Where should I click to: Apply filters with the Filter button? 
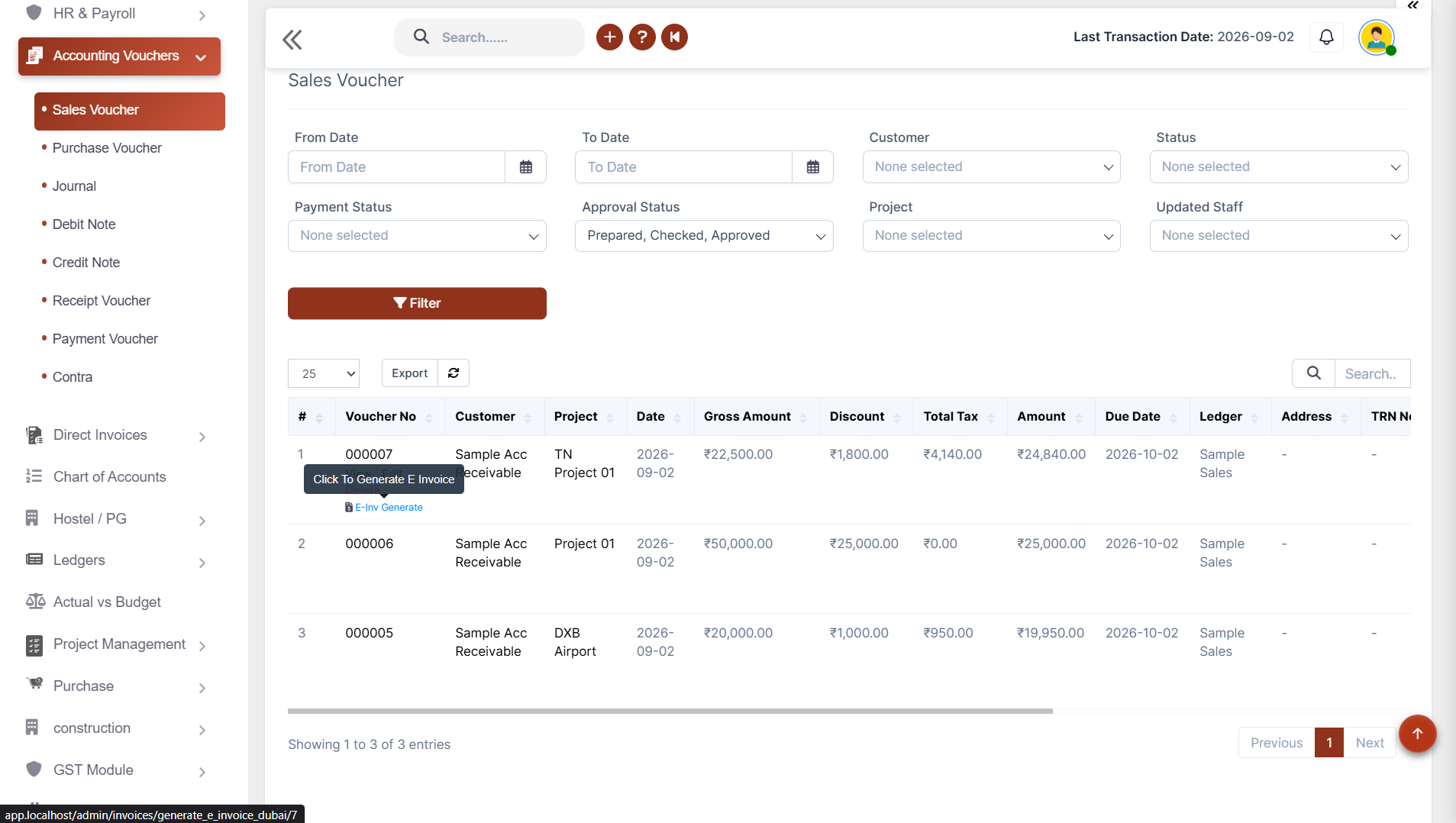point(417,304)
